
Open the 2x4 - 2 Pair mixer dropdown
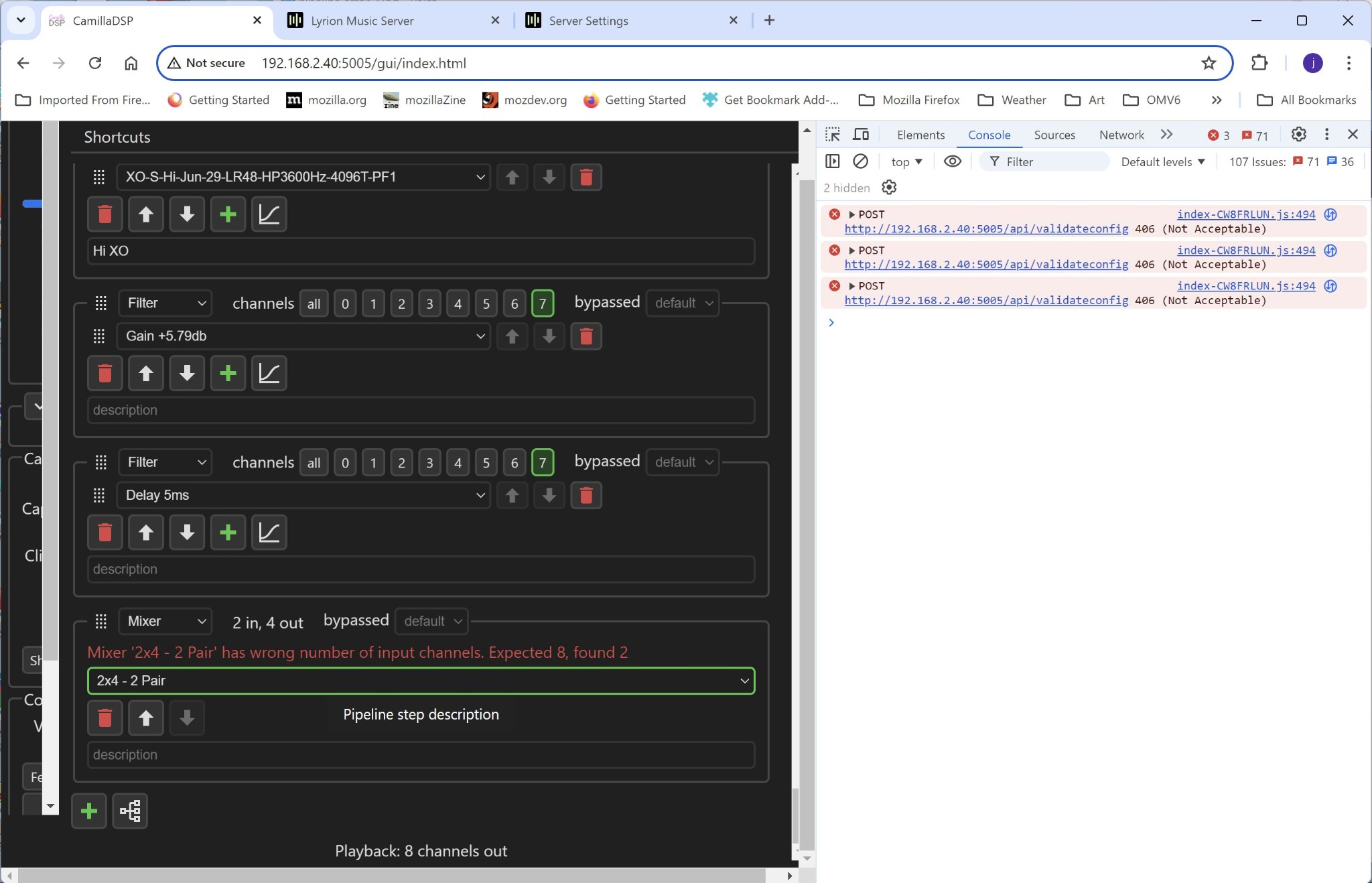point(421,681)
